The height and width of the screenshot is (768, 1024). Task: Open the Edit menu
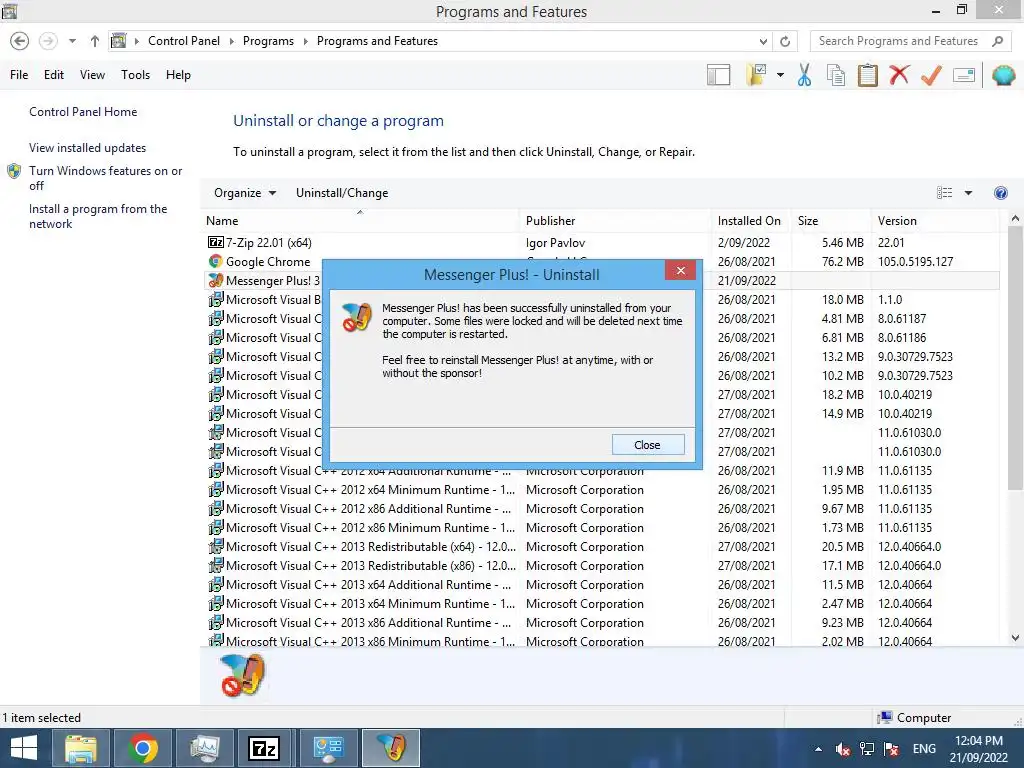click(54, 75)
